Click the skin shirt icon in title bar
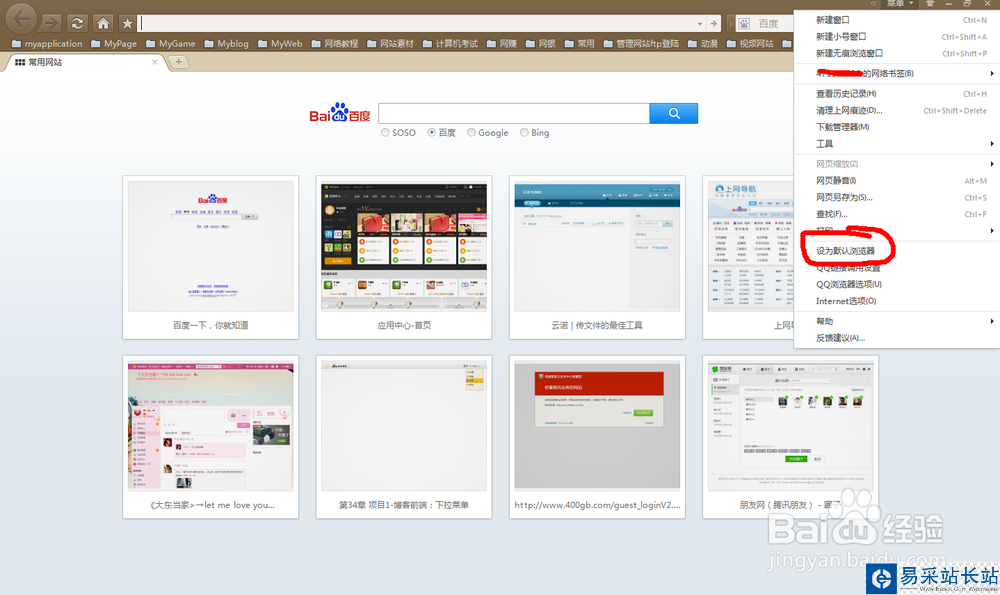1000x595 pixels. (930, 4)
